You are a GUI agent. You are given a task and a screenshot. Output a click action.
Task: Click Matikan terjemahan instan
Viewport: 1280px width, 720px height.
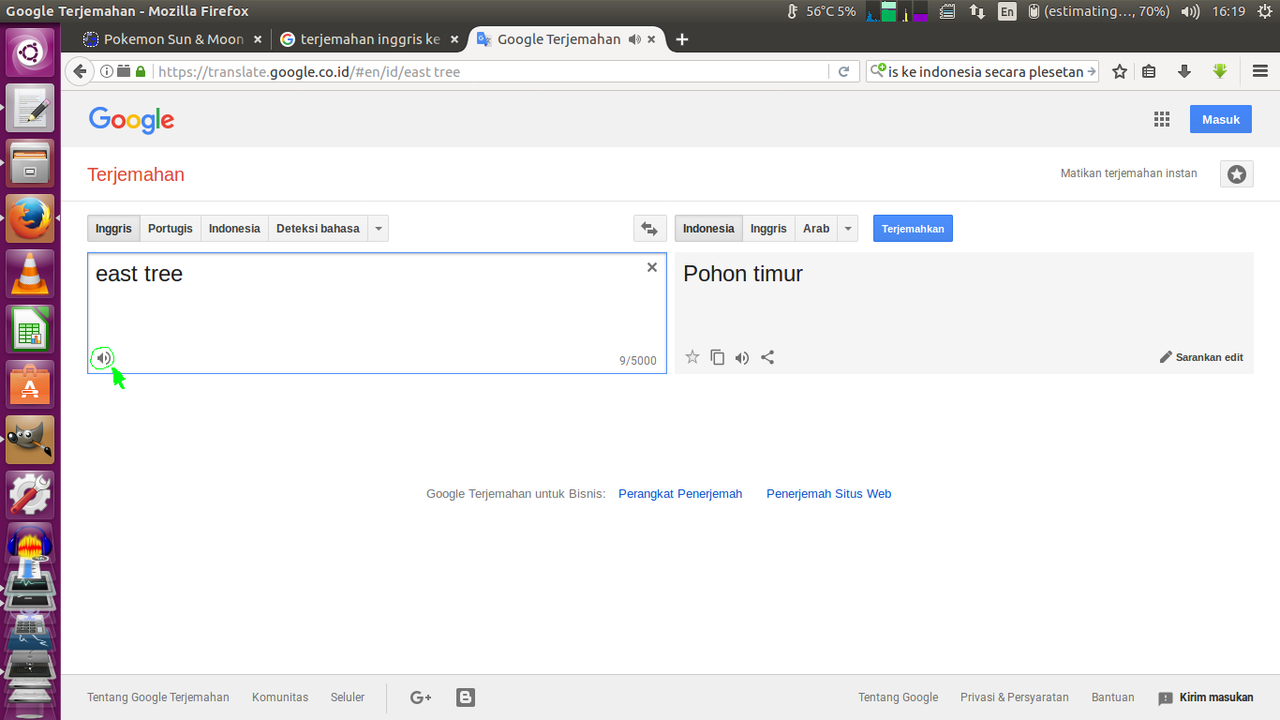point(1129,173)
